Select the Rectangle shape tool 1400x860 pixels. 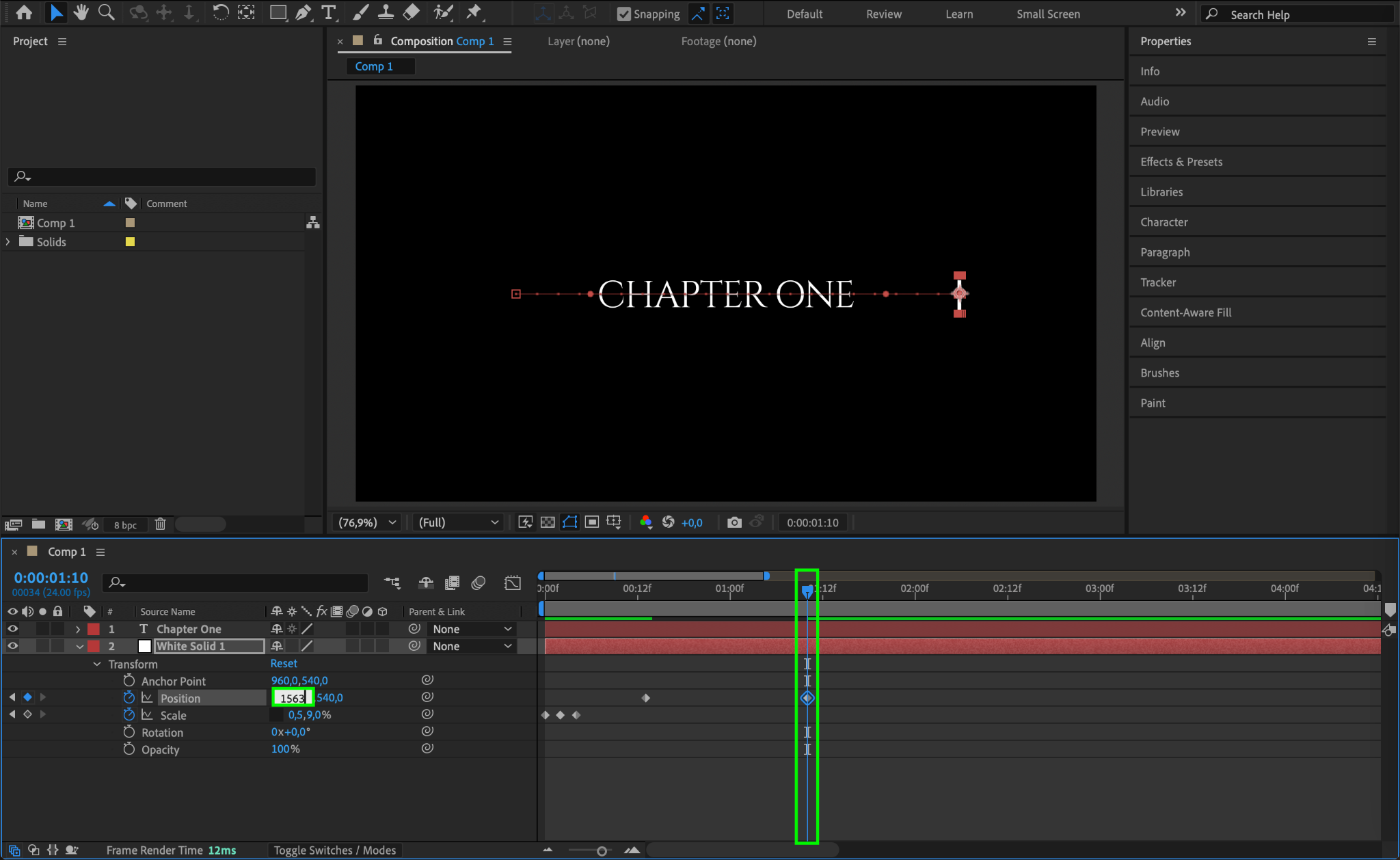click(278, 12)
